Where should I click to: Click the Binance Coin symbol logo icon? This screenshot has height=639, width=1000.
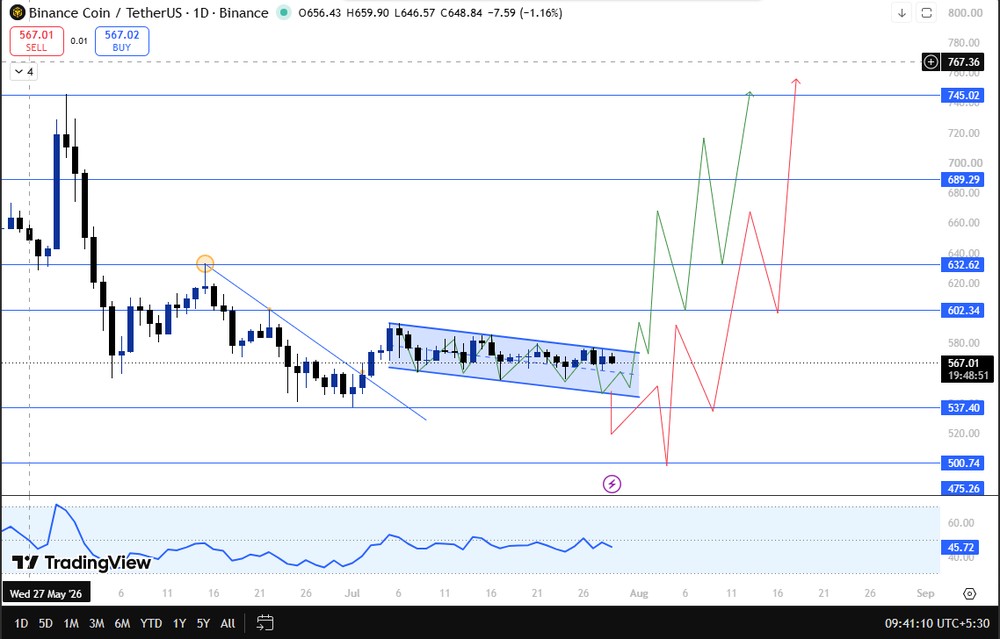point(17,12)
